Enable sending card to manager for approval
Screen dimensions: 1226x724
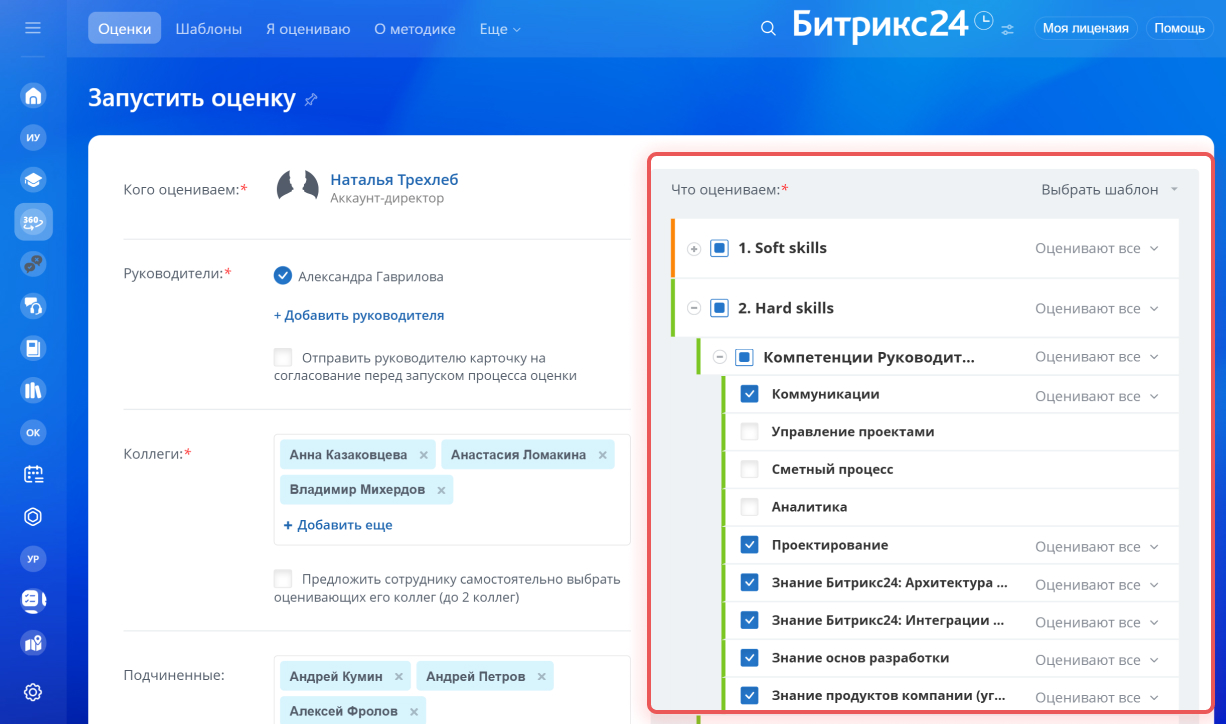283,357
